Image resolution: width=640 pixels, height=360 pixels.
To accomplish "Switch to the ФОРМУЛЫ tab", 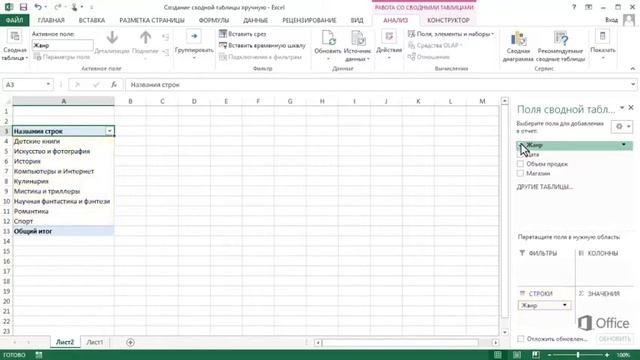I will coord(213,20).
